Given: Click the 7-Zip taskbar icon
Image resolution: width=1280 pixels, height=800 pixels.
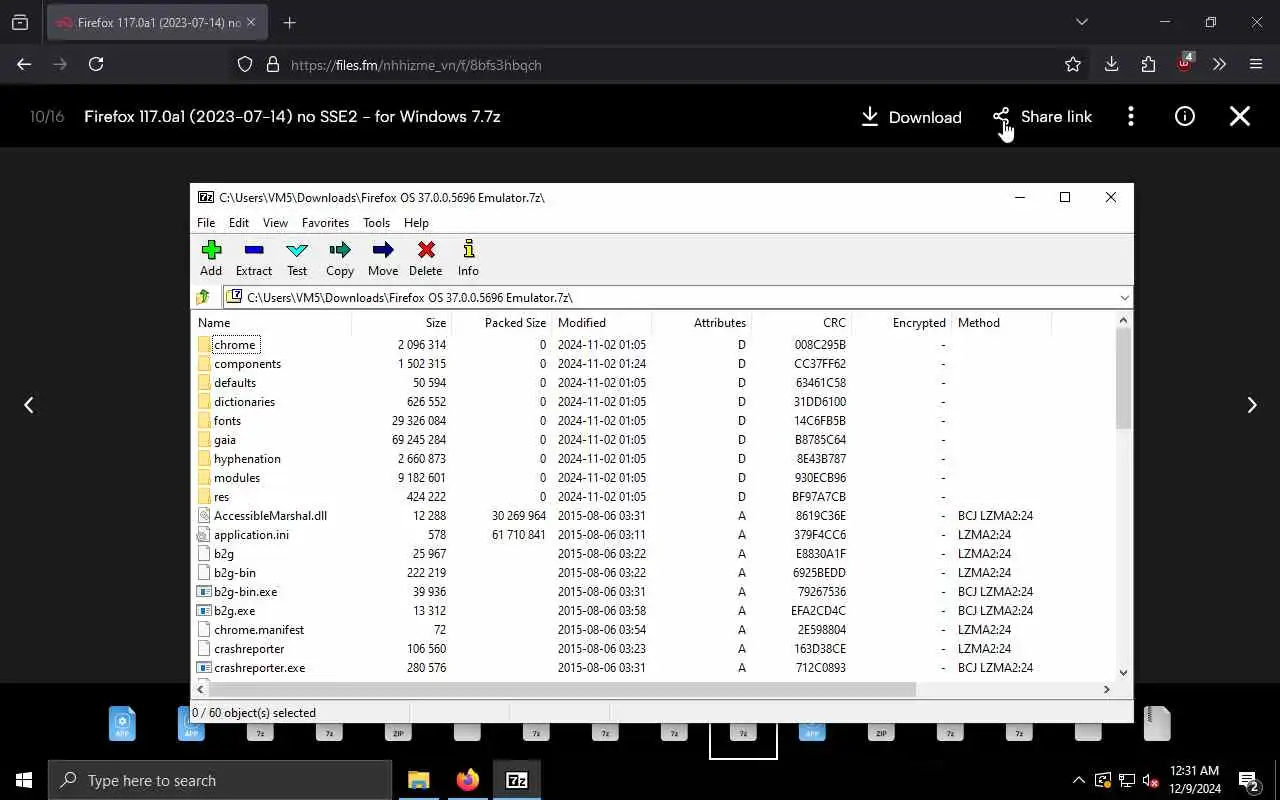Looking at the screenshot, I should 517,780.
